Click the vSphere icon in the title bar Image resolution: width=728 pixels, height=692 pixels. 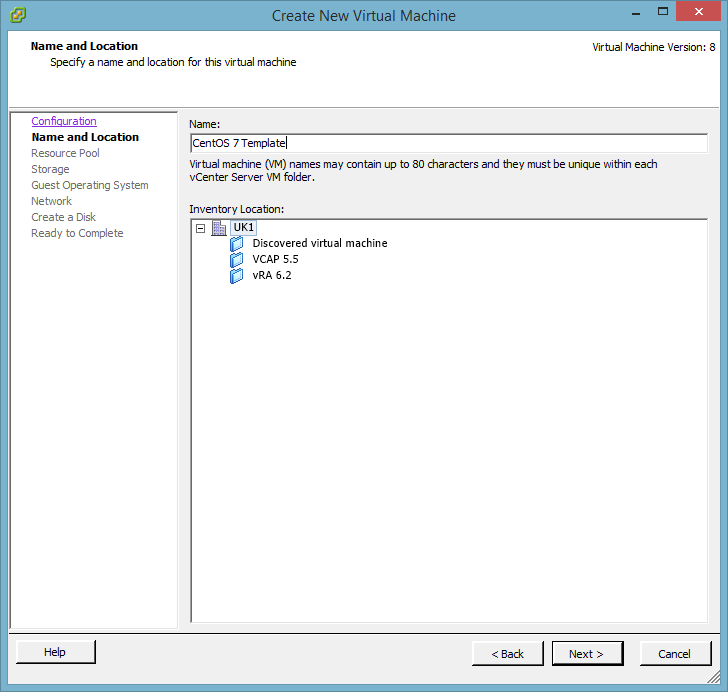pos(17,15)
